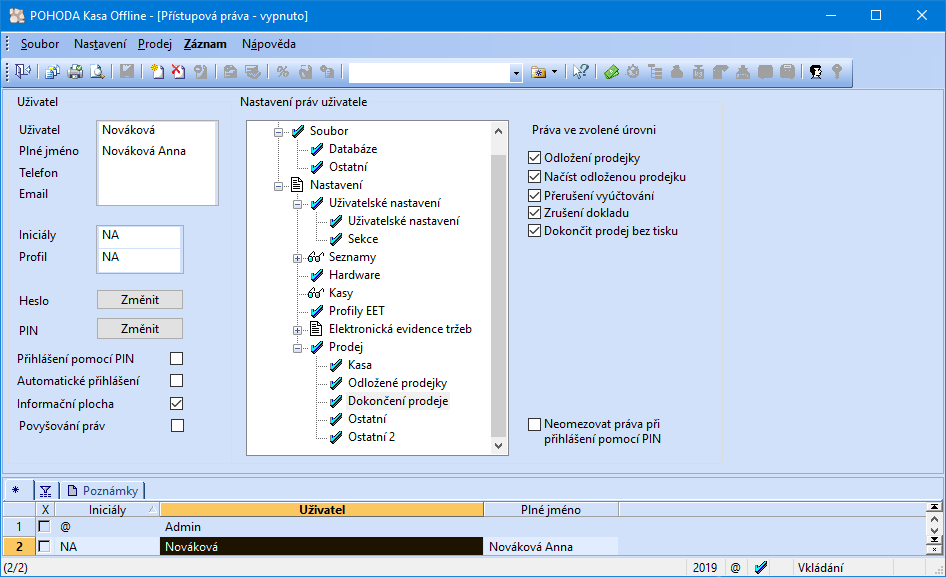Enable Přihlášení pomocí PIN checkbox
This screenshot has height=577, width=946.
[x=176, y=359]
